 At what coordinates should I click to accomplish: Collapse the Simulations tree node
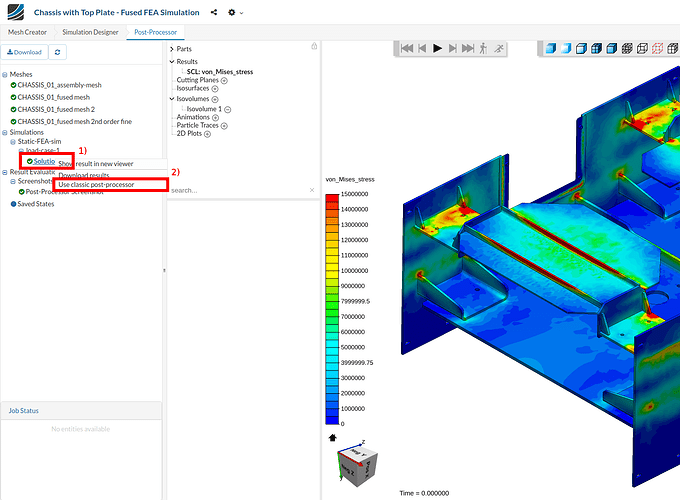[x=5, y=132]
